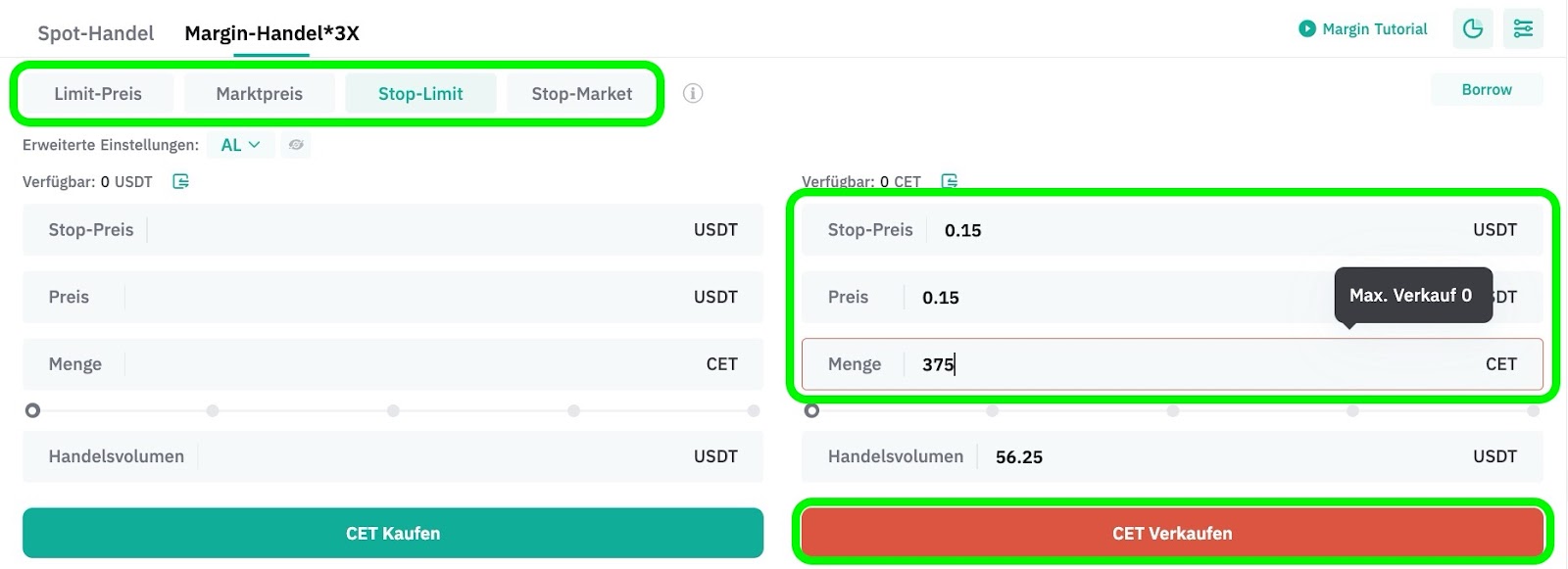Expand the AL advanced settings dropdown
This screenshot has width=1568, height=569.
coord(240,145)
